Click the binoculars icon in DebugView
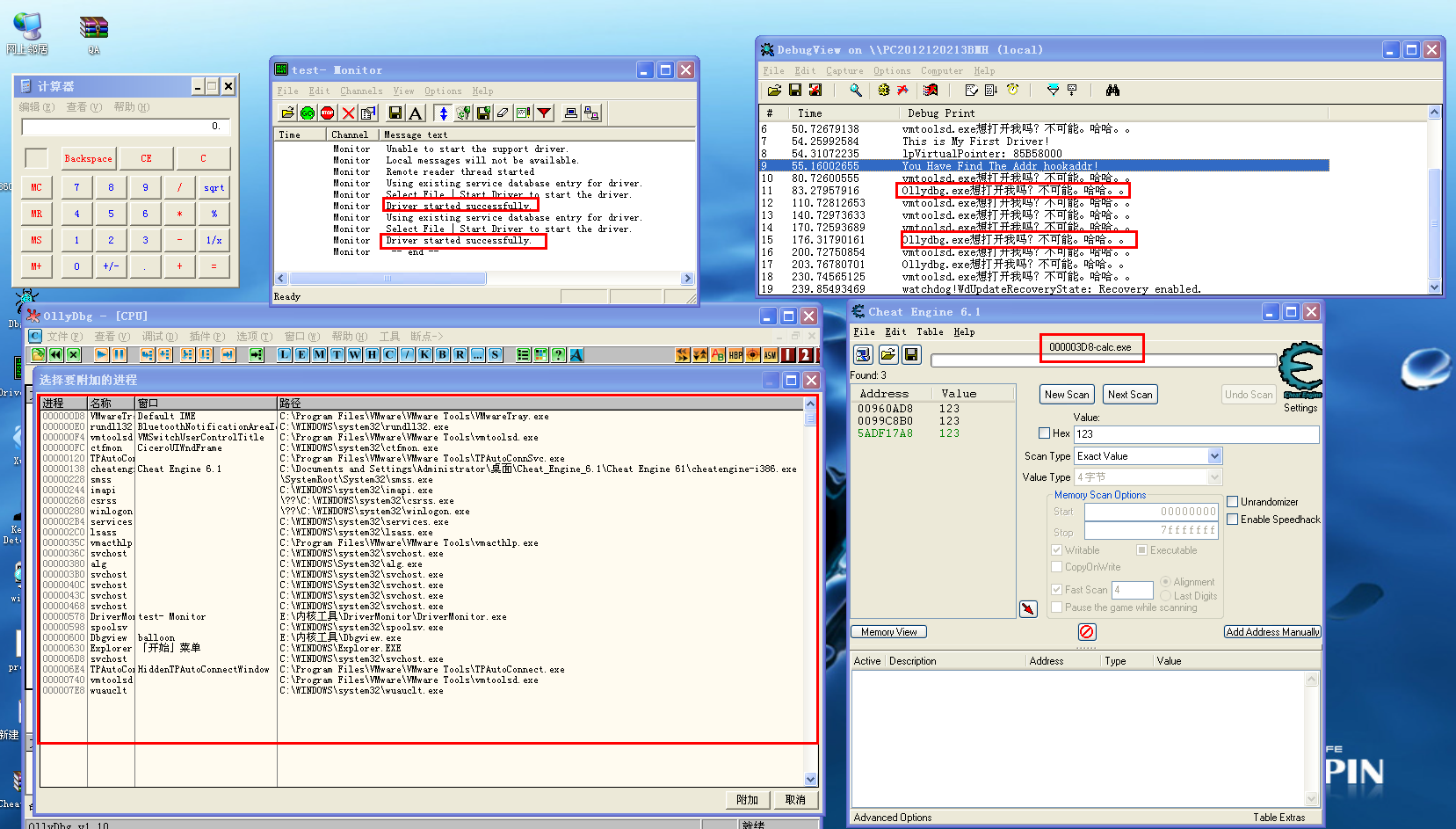1456x829 pixels. coord(1112,90)
